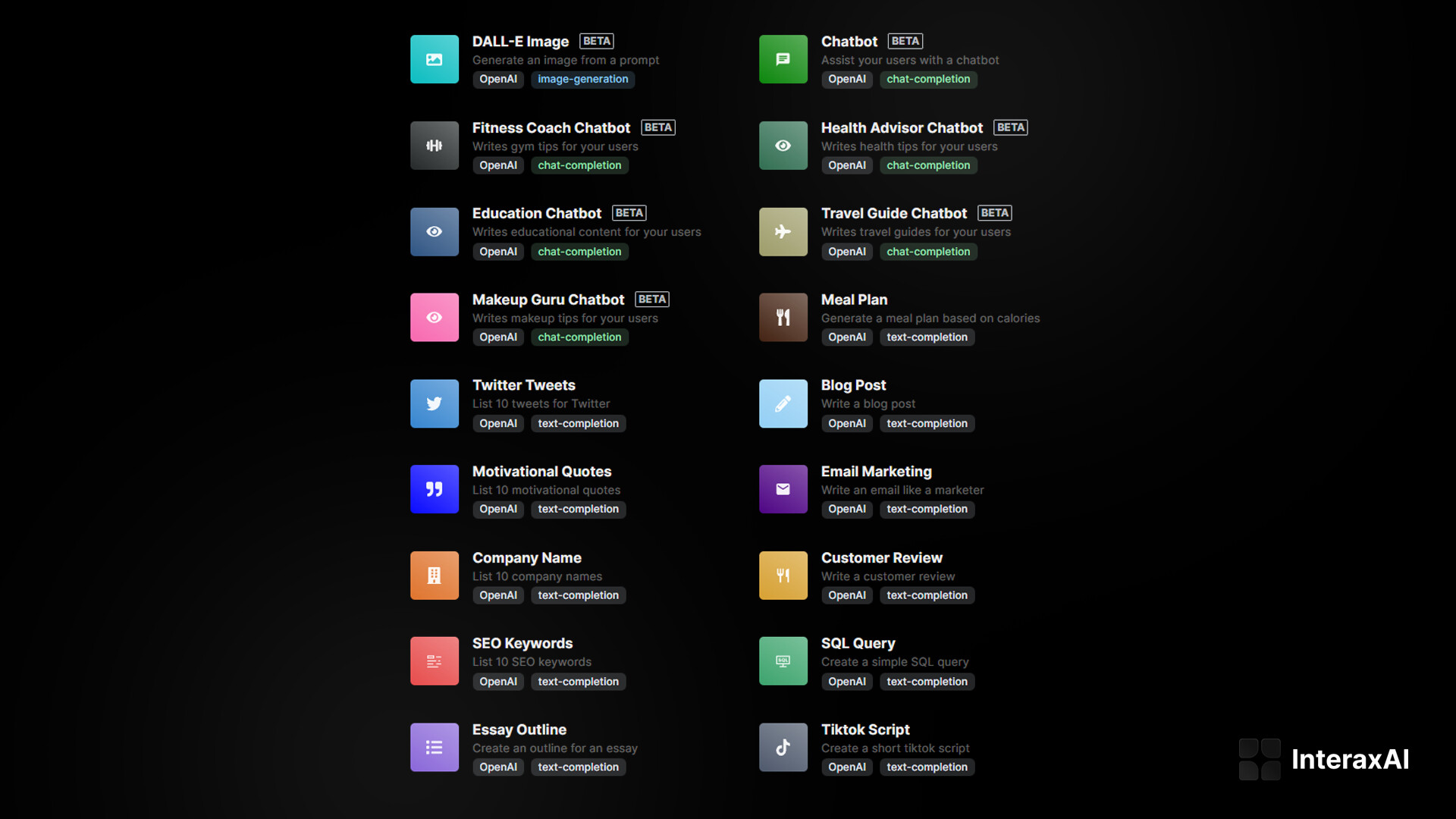1456x819 pixels.
Task: Click the SQL Query monitor icon
Action: point(783,661)
